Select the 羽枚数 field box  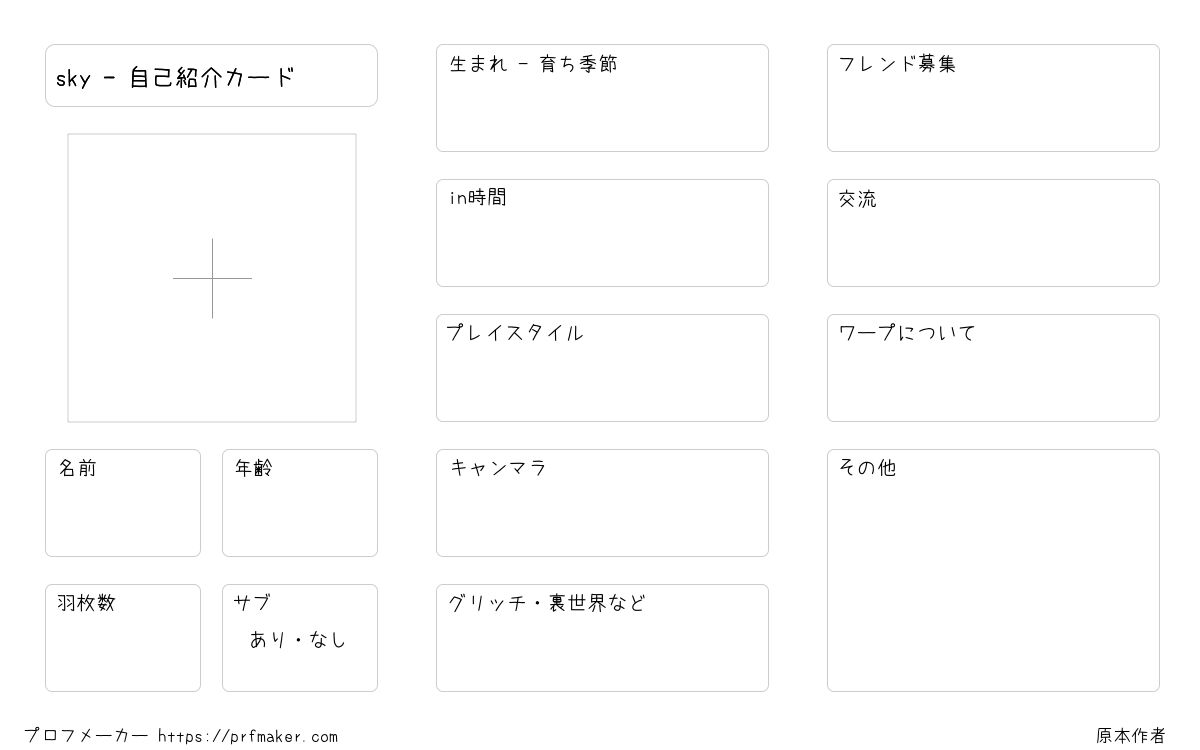[123, 638]
